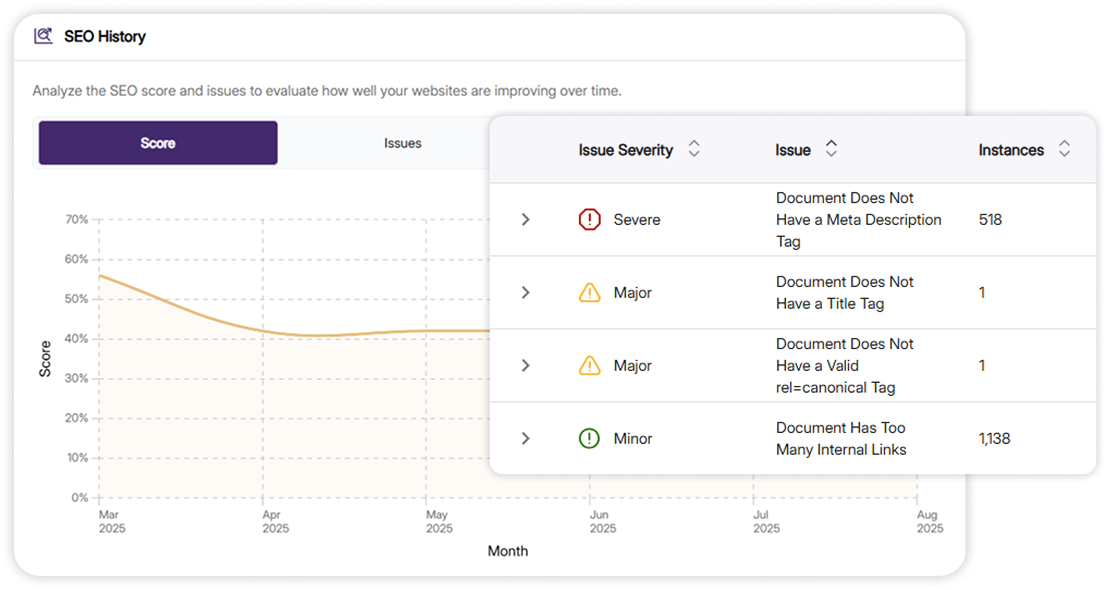Click the score line at Mar 2025 start
Image resolution: width=1107 pixels, height=590 pixels.
pyautogui.click(x=101, y=276)
